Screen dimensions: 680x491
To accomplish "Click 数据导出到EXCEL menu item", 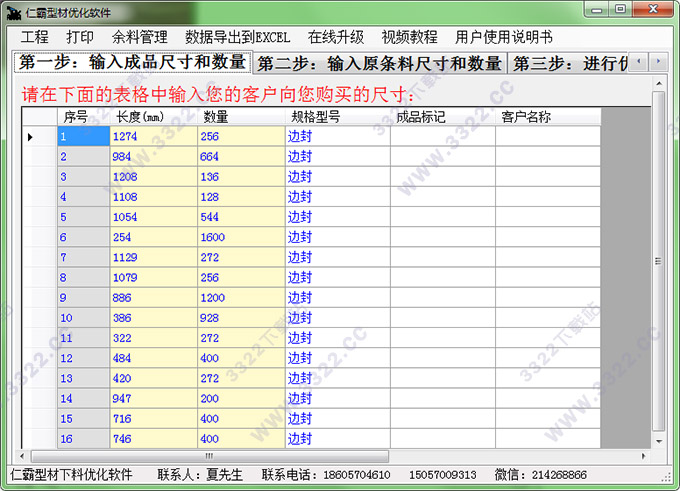I will 237,37.
